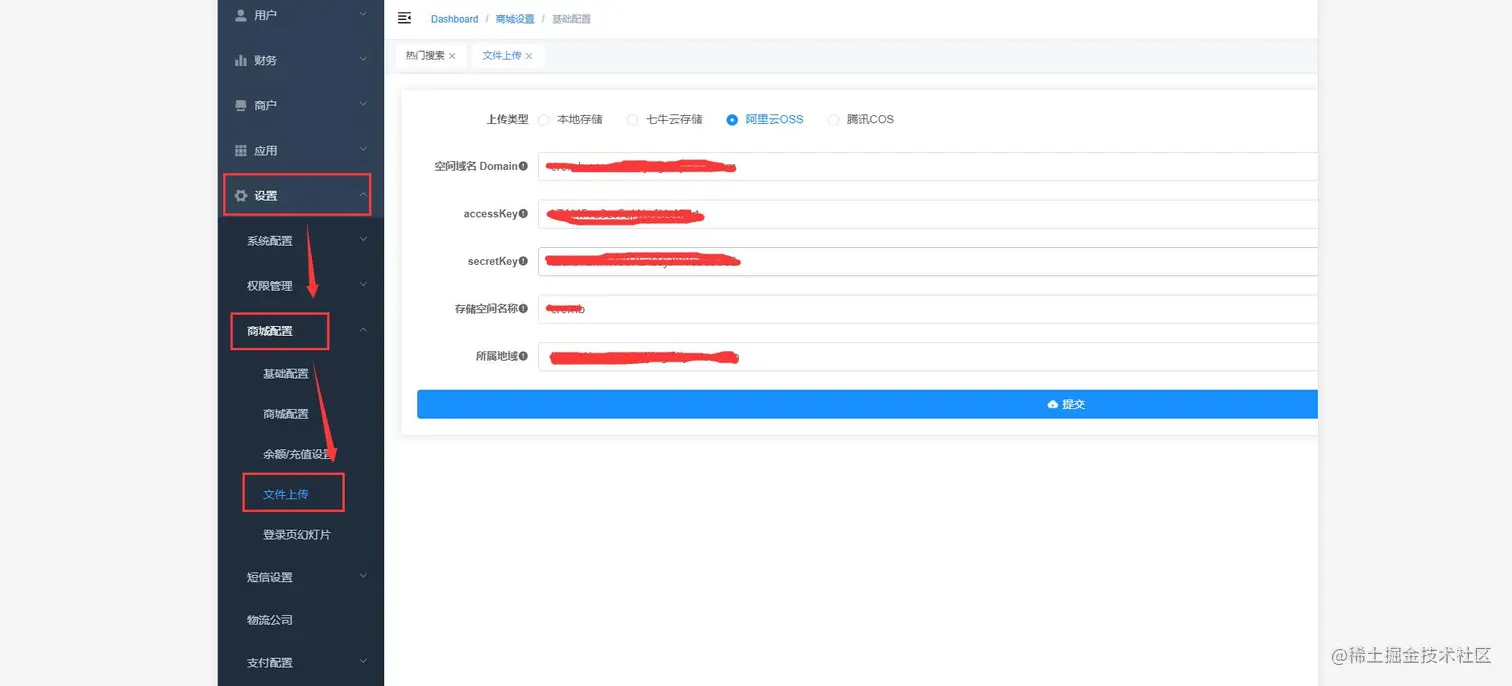Open 支付配置 in sidebar
The height and width of the screenshot is (686, 1512).
[x=270, y=662]
